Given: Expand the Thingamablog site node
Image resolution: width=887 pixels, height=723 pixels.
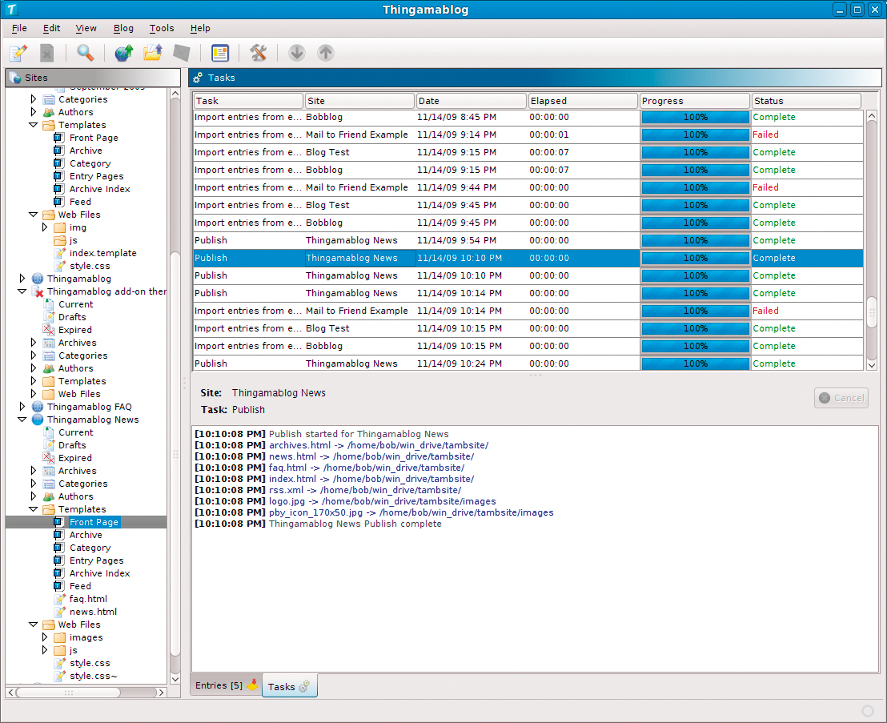Looking at the screenshot, I should point(22,278).
